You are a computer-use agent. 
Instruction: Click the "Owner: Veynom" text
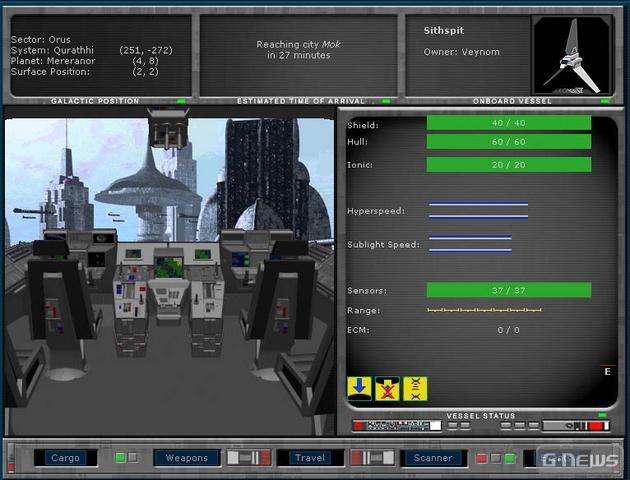[x=462, y=52]
